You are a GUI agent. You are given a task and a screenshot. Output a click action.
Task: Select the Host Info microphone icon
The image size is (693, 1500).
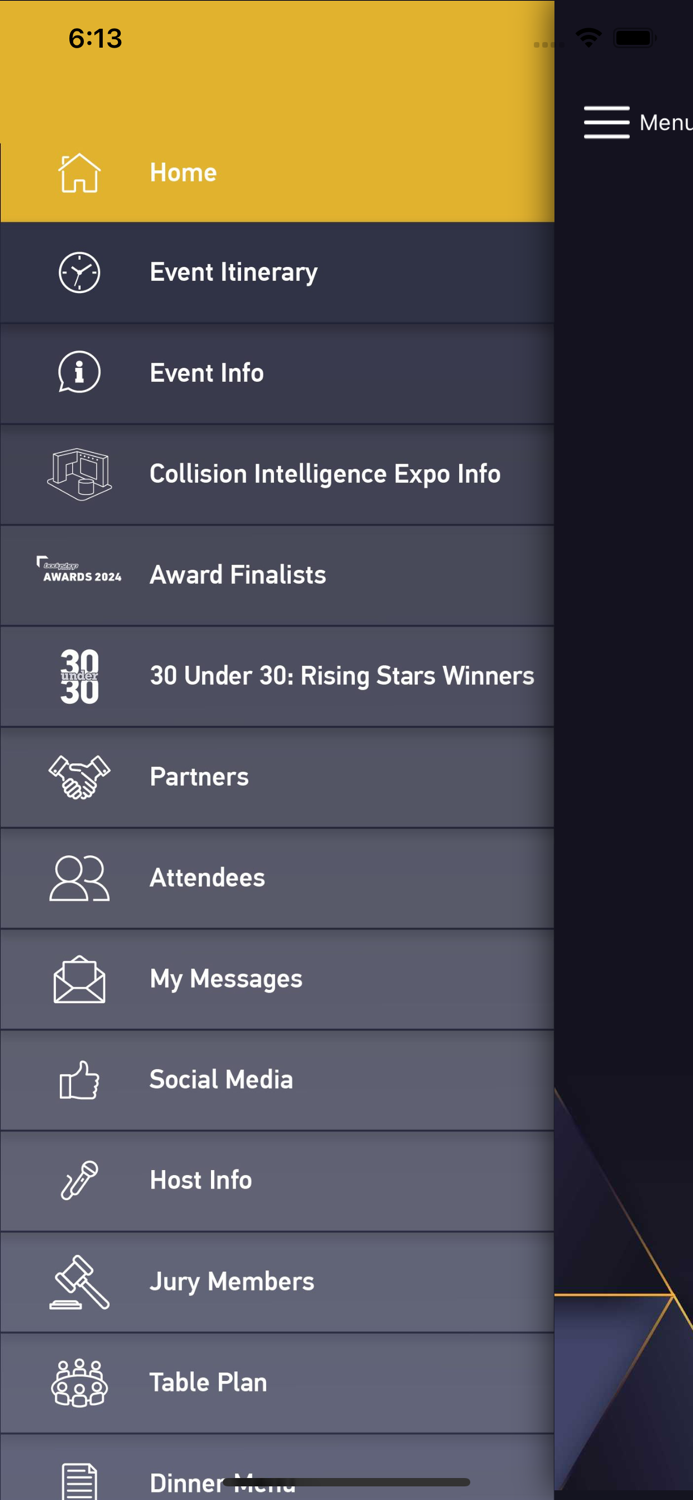click(x=79, y=1180)
